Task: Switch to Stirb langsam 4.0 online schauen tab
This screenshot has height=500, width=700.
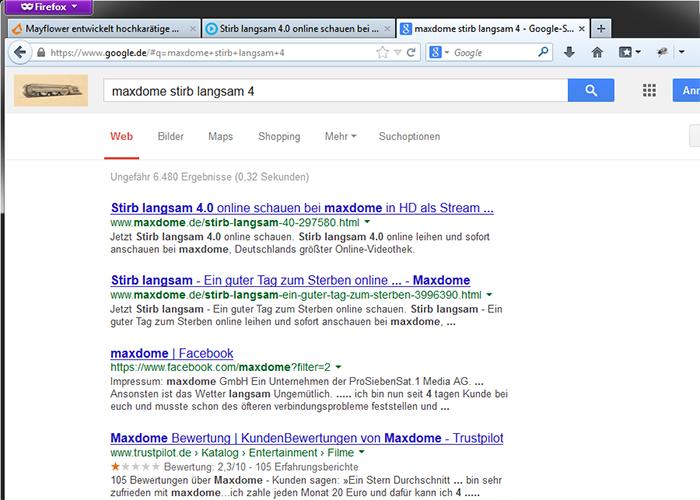Action: 298,29
